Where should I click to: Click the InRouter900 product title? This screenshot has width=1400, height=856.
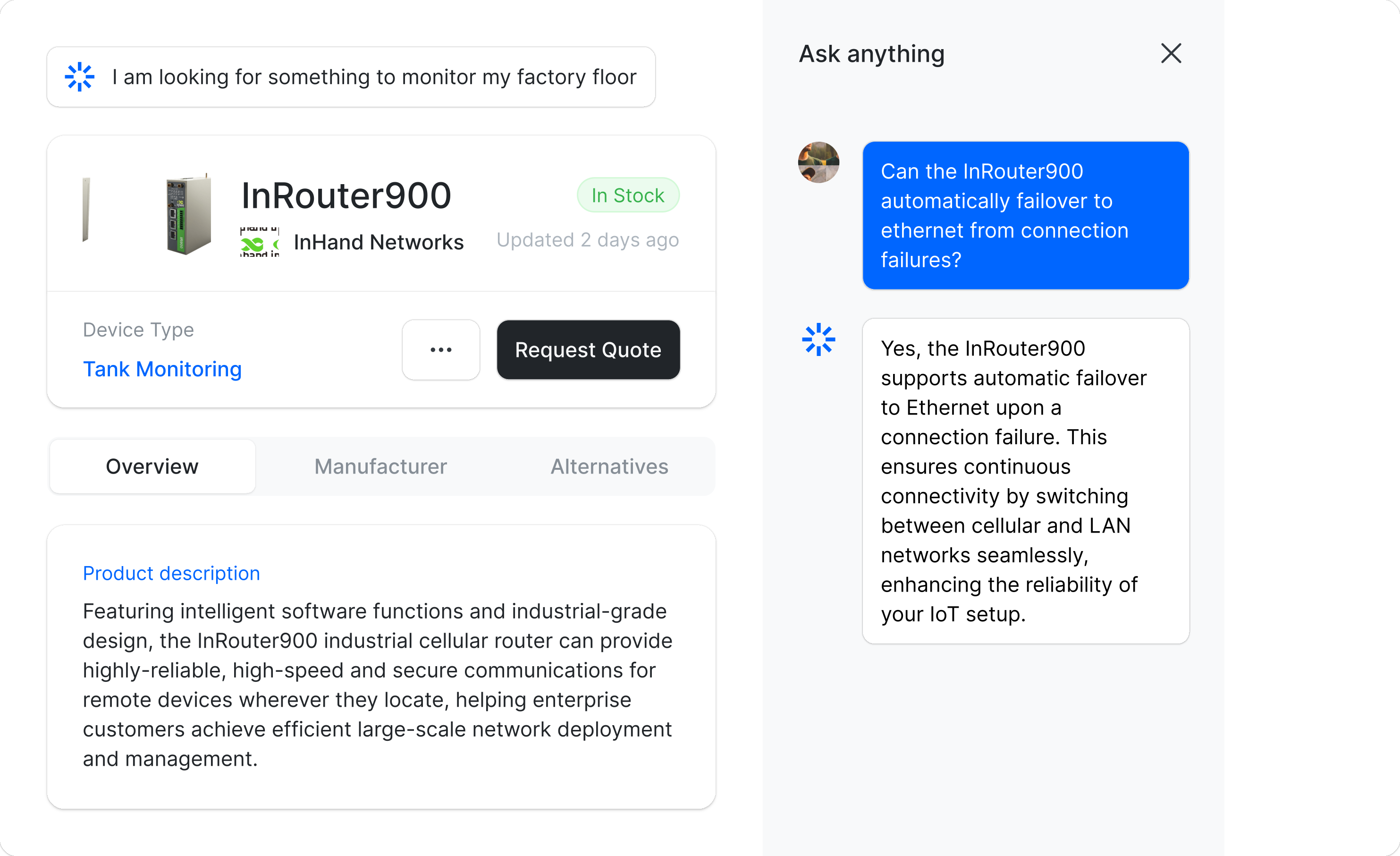pos(346,195)
